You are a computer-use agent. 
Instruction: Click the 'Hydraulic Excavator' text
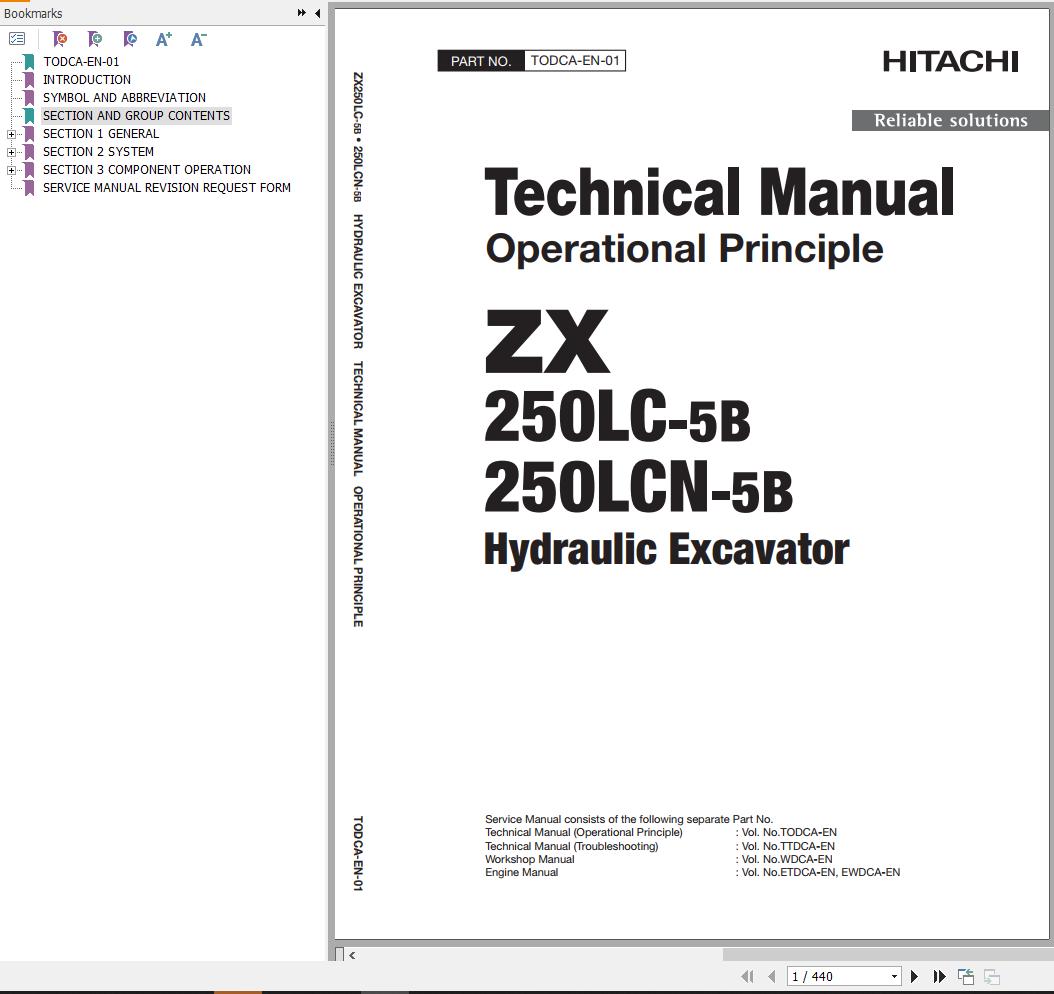(x=667, y=550)
